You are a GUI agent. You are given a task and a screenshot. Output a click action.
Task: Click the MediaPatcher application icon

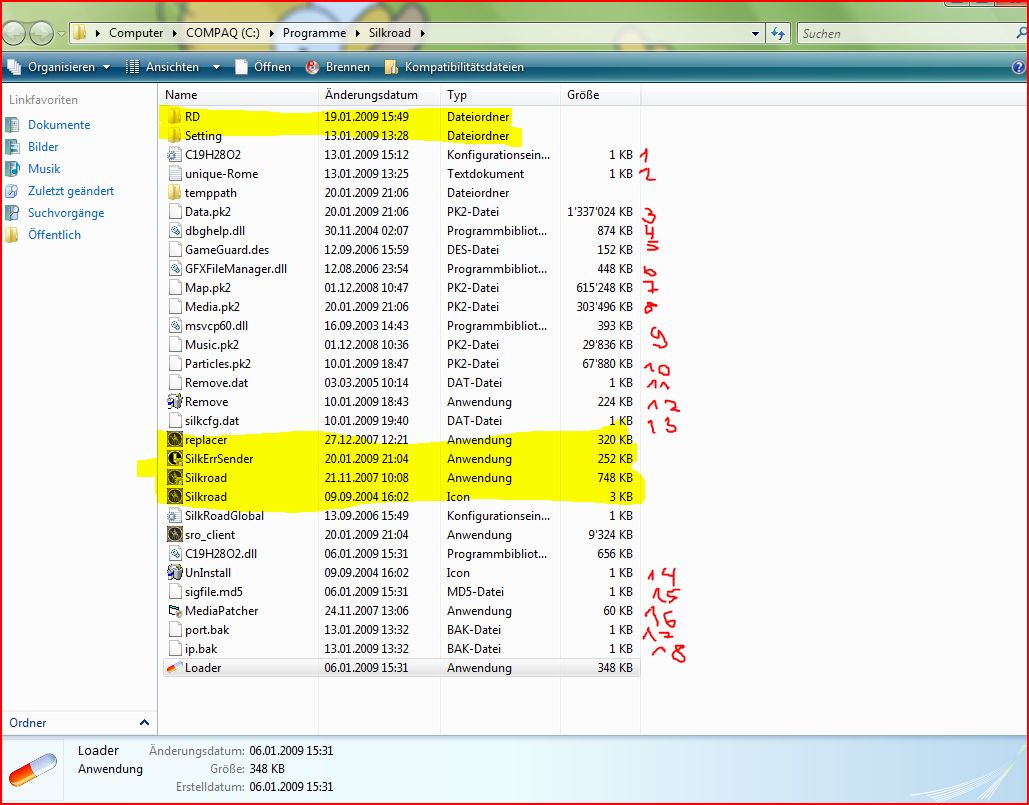[x=174, y=611]
